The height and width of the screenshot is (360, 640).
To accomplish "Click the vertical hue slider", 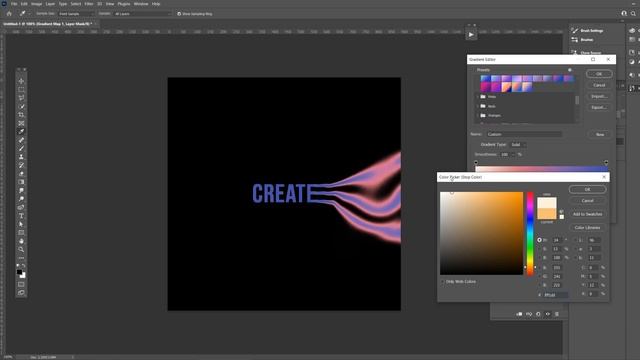I will pos(530,233).
